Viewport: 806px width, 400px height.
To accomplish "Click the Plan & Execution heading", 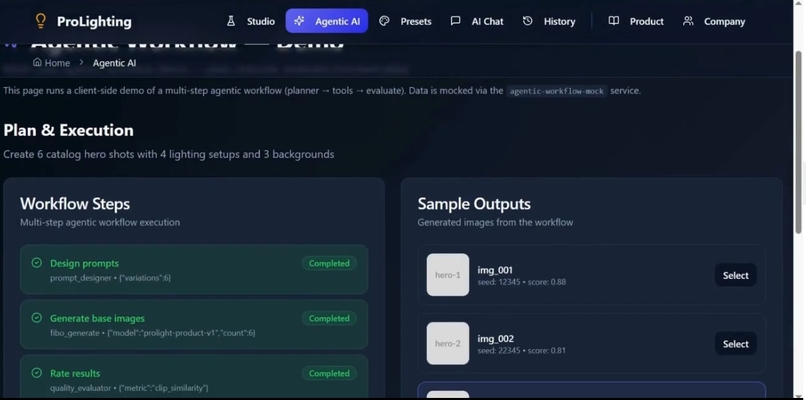I will [x=68, y=130].
